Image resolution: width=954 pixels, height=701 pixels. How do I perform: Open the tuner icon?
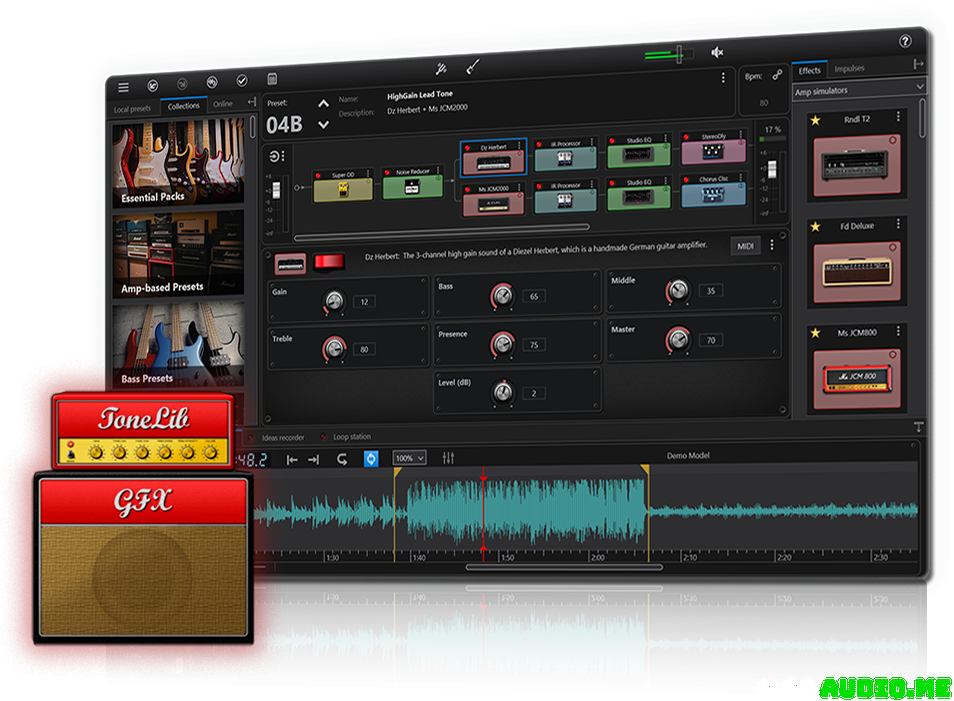[x=441, y=69]
